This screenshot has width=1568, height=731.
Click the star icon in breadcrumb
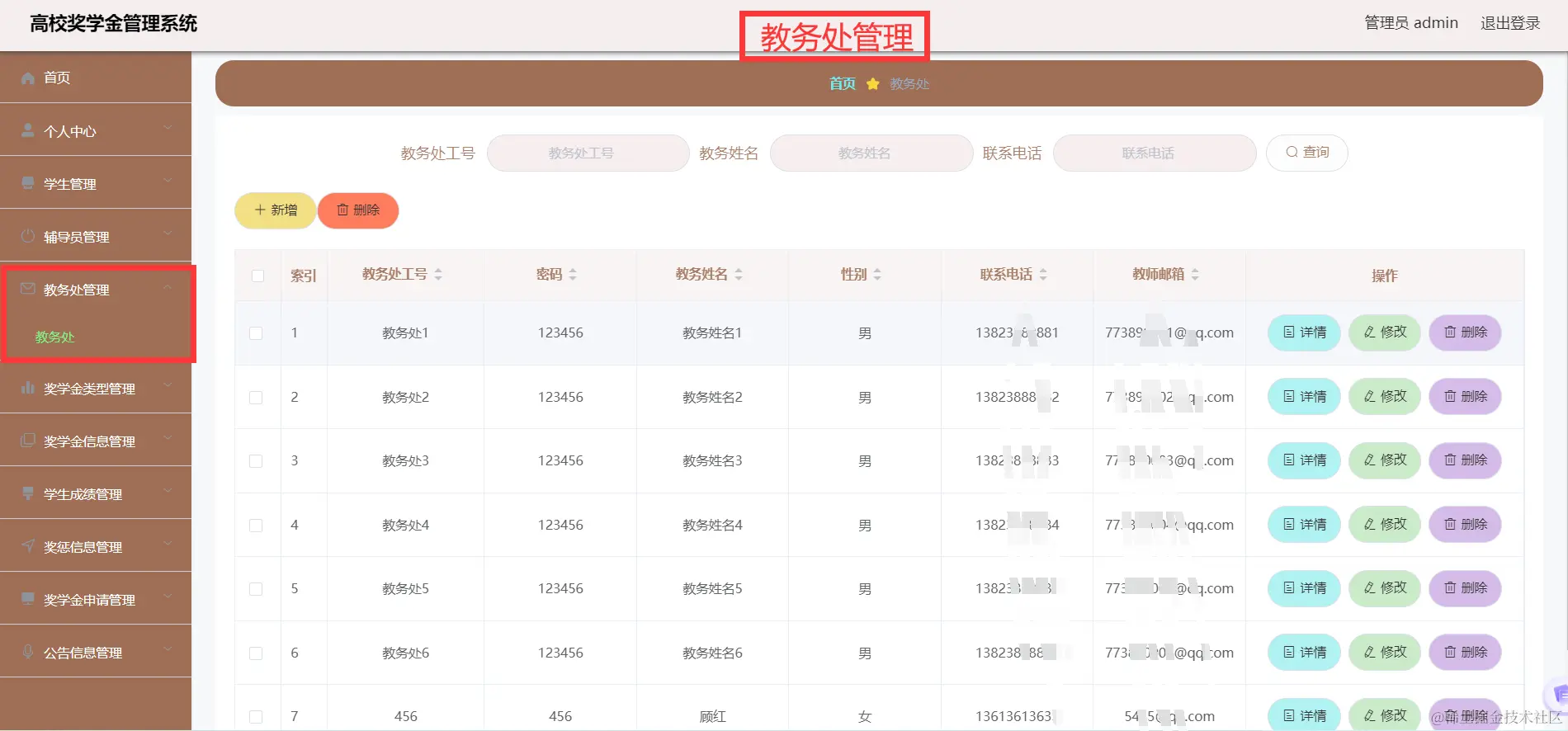click(872, 84)
